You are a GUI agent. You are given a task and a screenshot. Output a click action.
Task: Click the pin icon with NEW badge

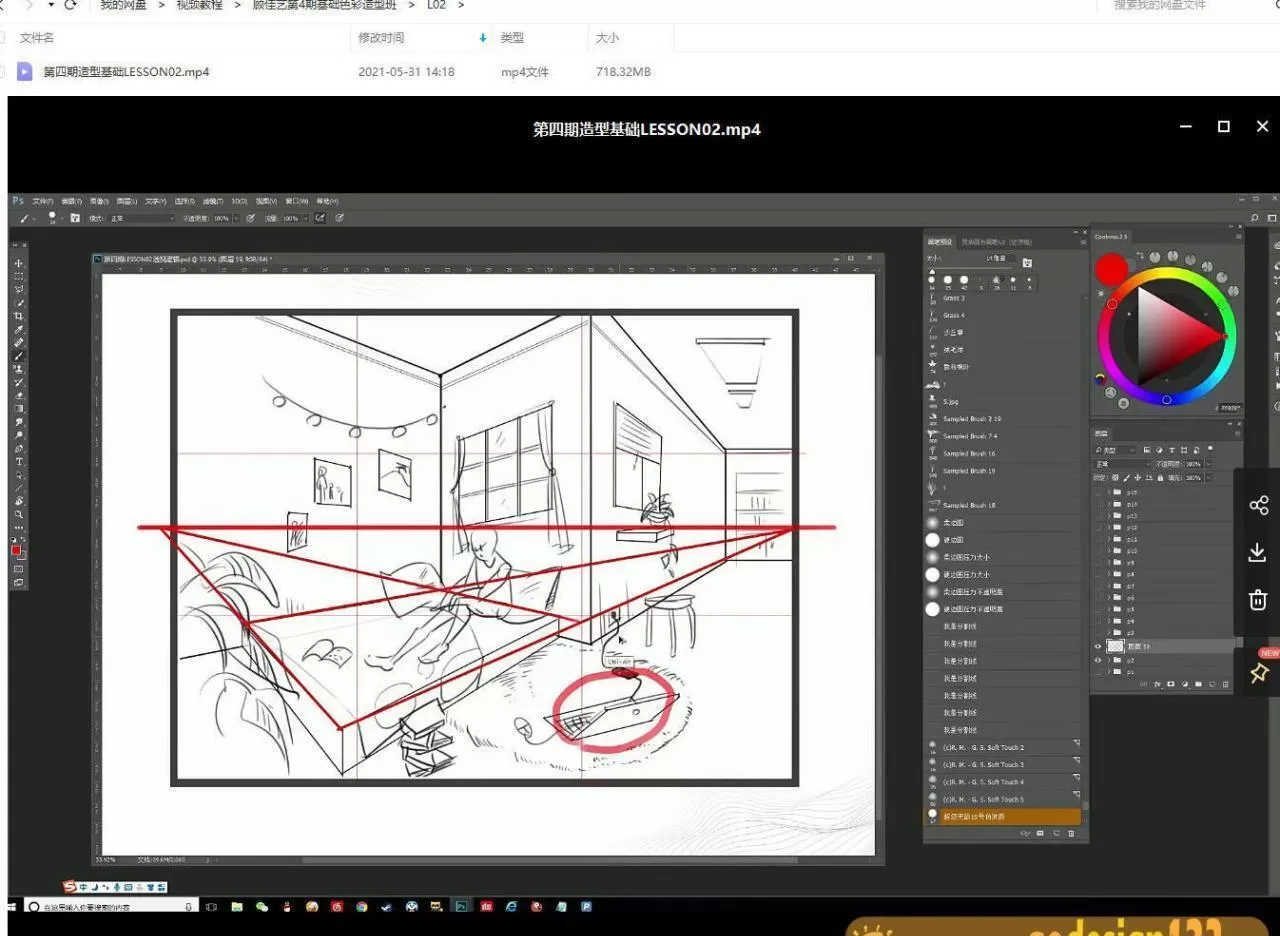click(1259, 673)
